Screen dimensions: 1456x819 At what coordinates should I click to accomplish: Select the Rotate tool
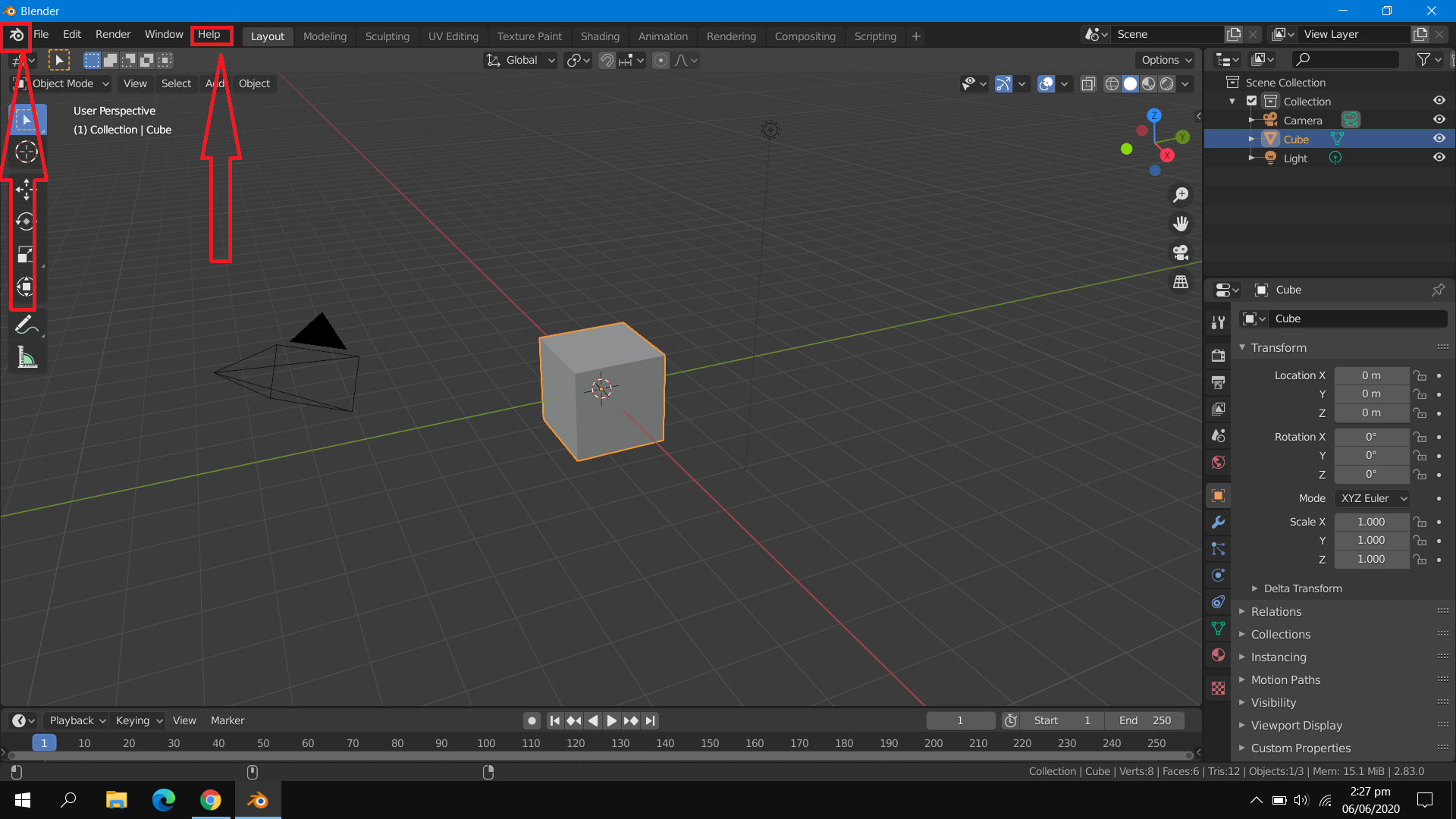pyautogui.click(x=27, y=221)
